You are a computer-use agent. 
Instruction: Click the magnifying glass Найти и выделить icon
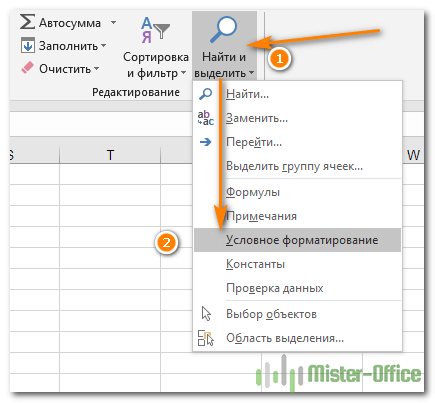(223, 30)
